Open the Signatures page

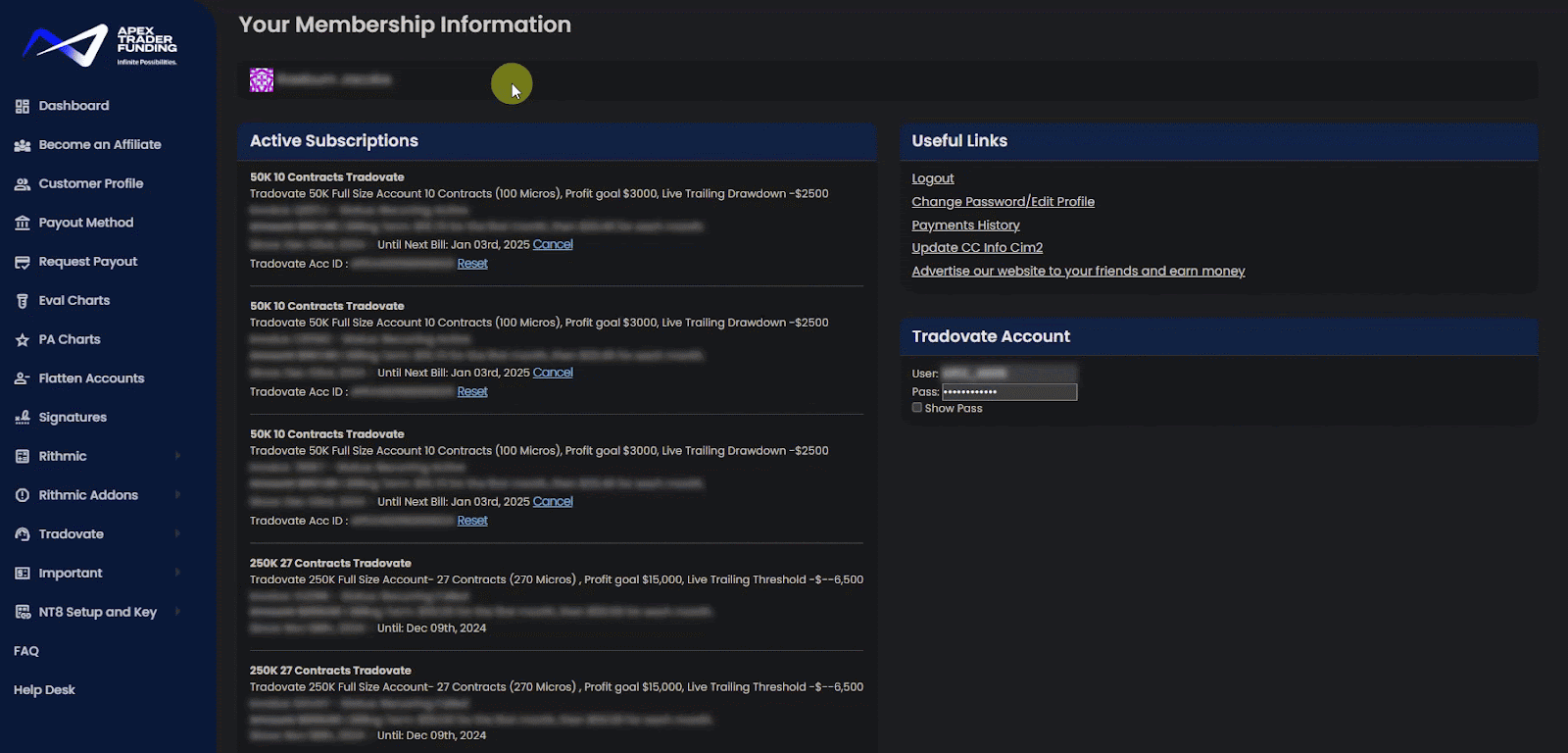73,418
